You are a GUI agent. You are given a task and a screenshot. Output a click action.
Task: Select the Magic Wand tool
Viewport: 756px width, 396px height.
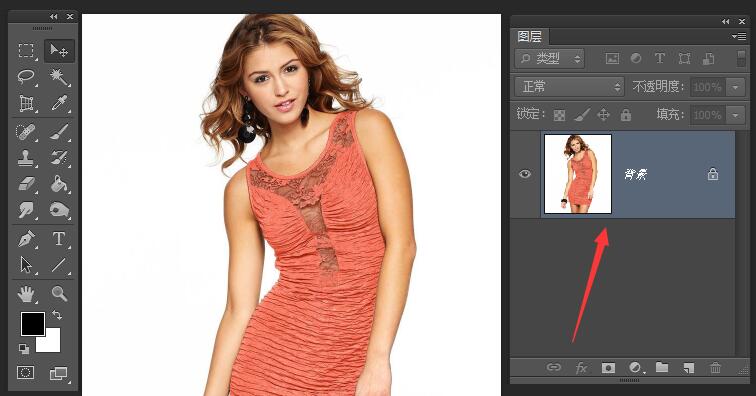tap(59, 77)
